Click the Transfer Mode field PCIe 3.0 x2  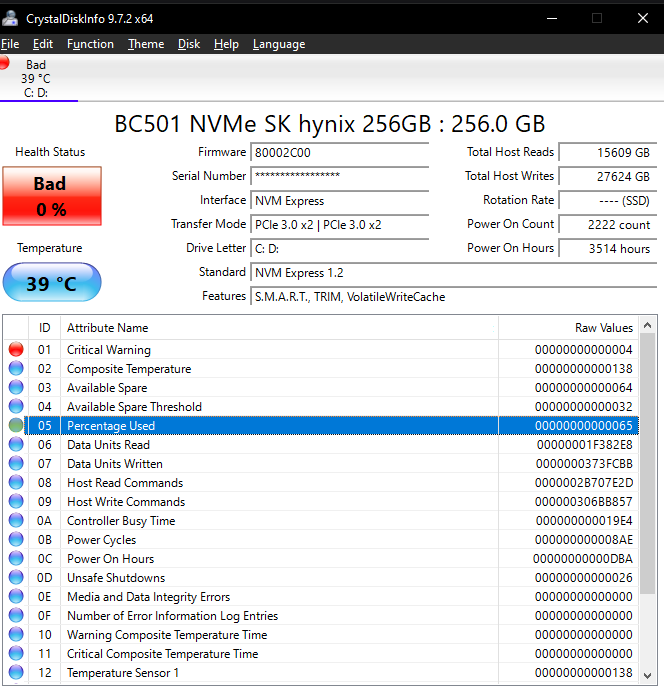click(339, 224)
